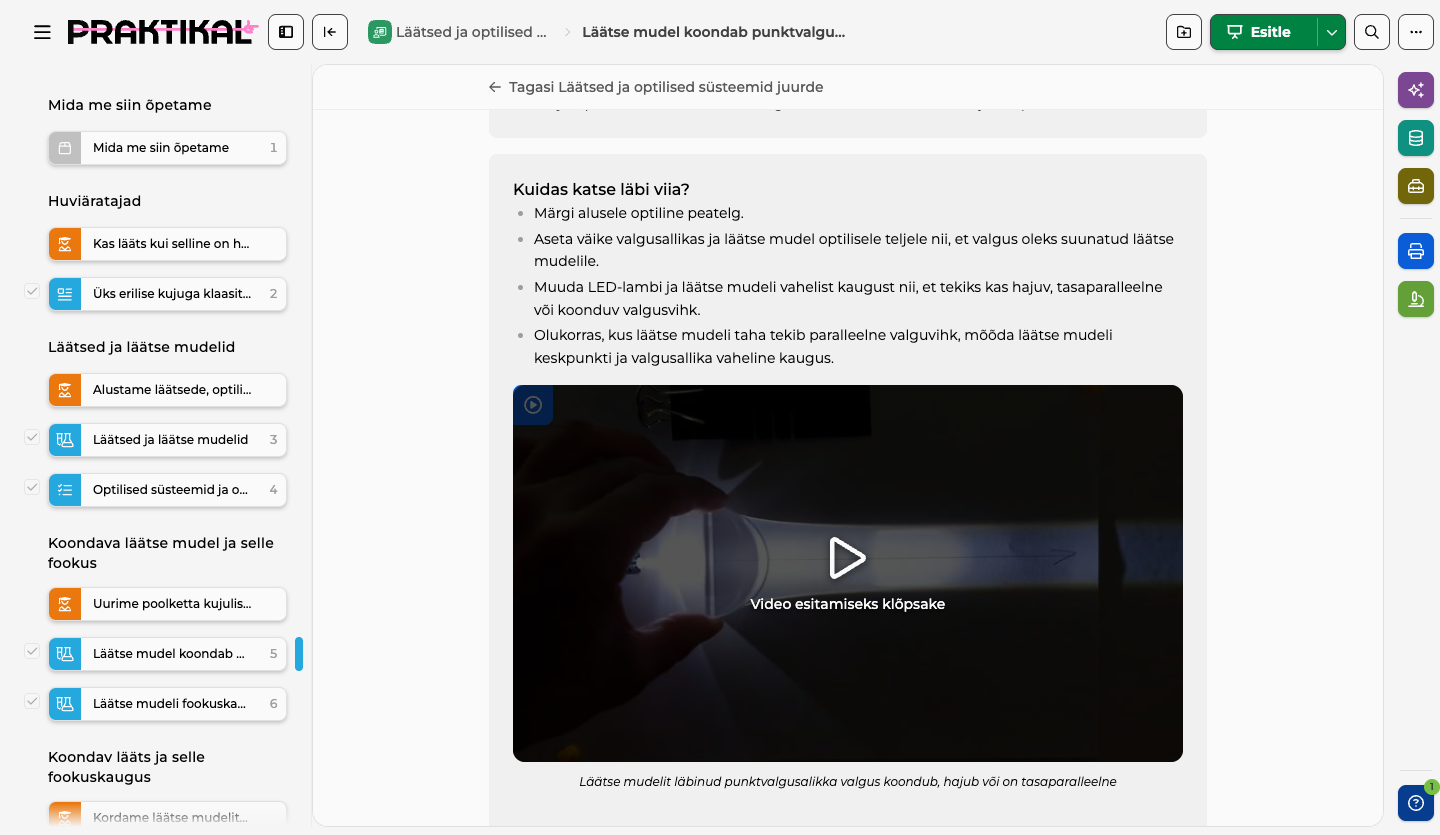Toggle checkbox beside Läätse mudel koondab
Screen dimensions: 1440x835
(32, 652)
